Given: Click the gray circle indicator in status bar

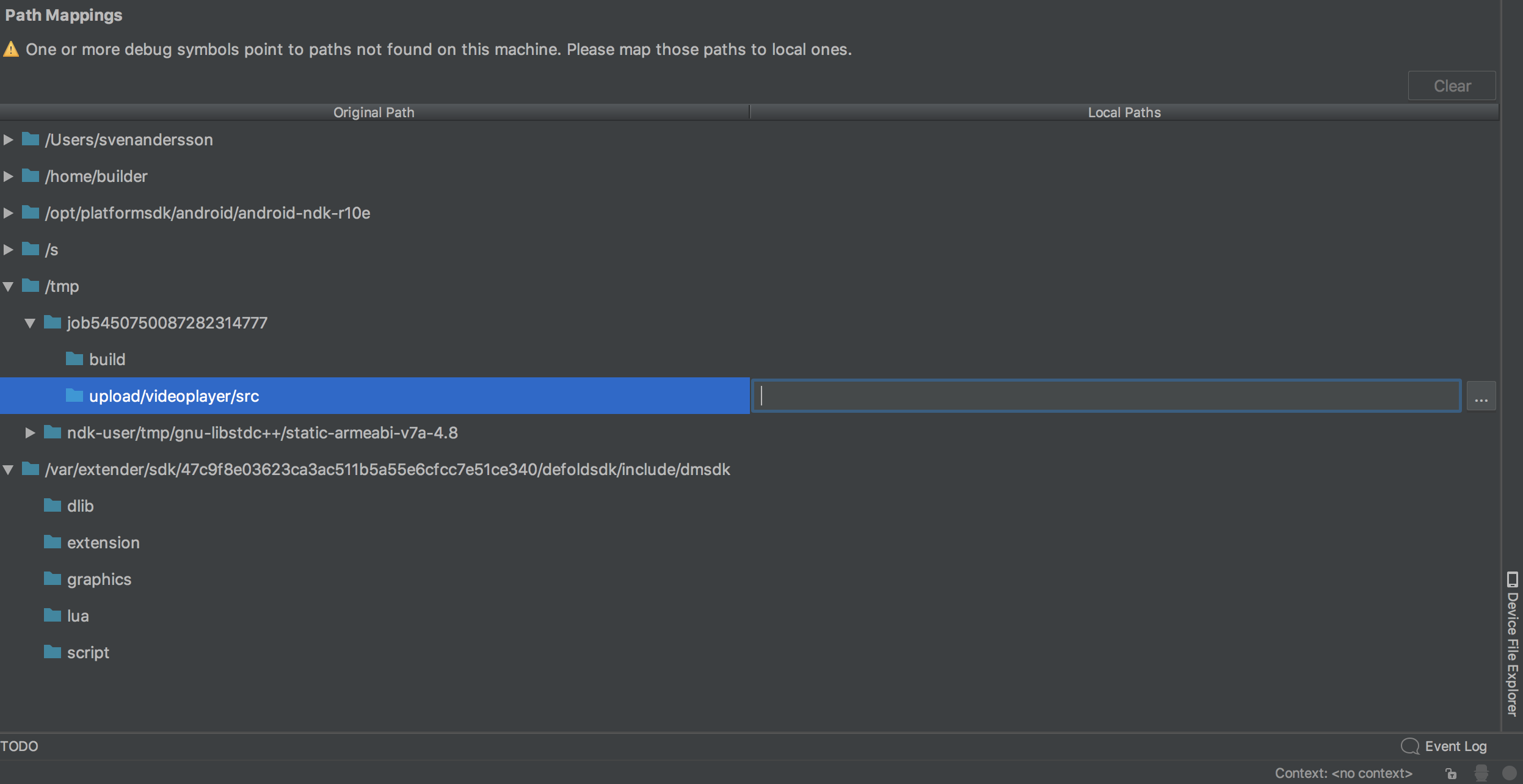Looking at the screenshot, I should tap(1509, 773).
